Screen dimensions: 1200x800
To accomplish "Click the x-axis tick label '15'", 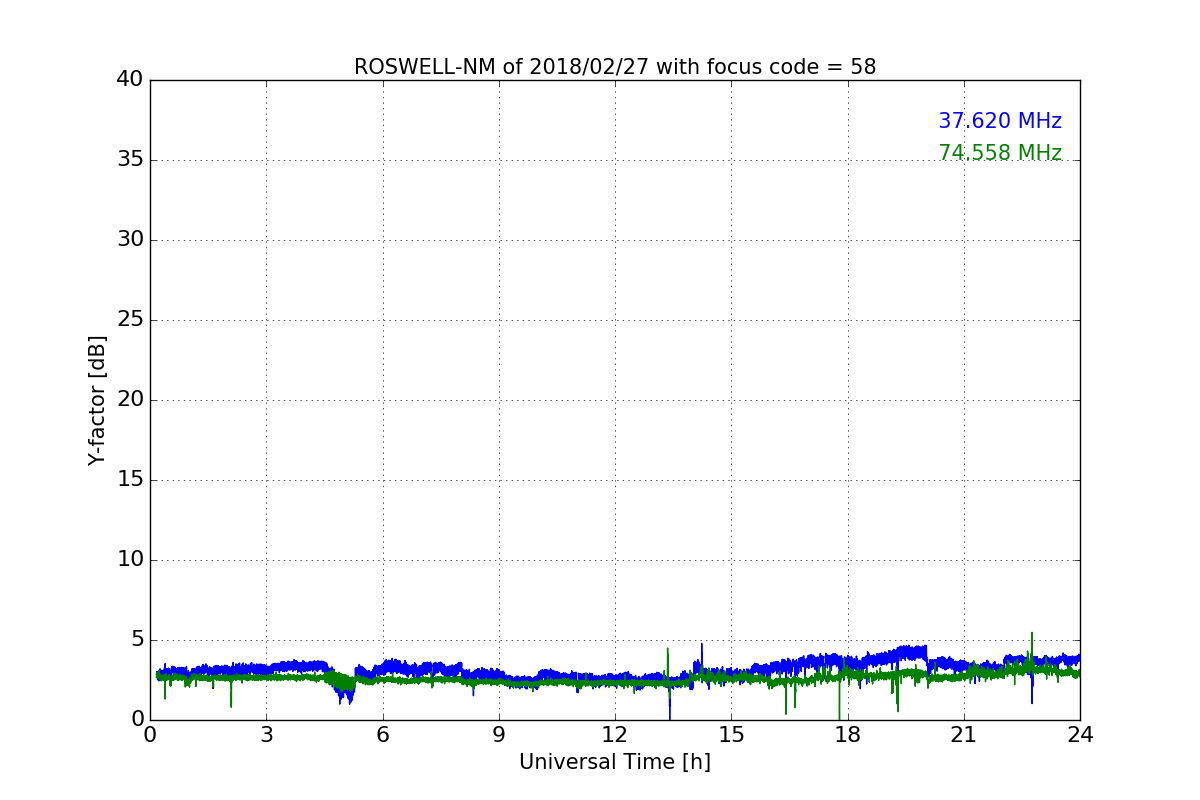I will pos(731,734).
